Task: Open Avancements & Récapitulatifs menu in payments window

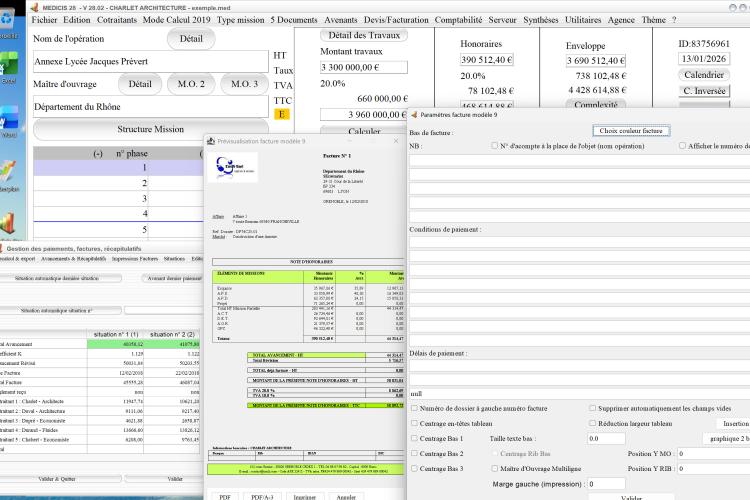Action: 73,258
